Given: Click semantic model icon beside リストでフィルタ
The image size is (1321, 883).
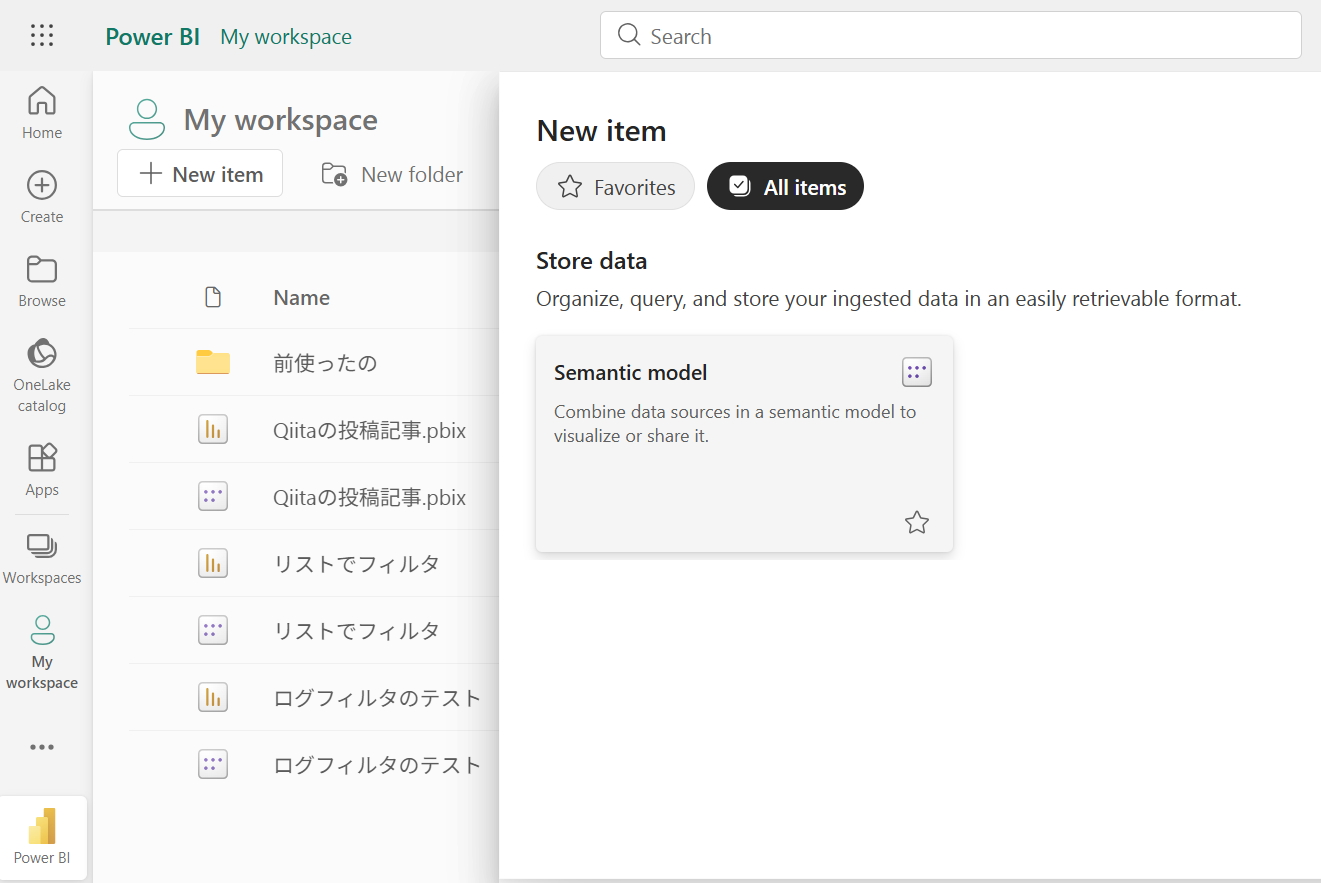Looking at the screenshot, I should click(x=213, y=630).
